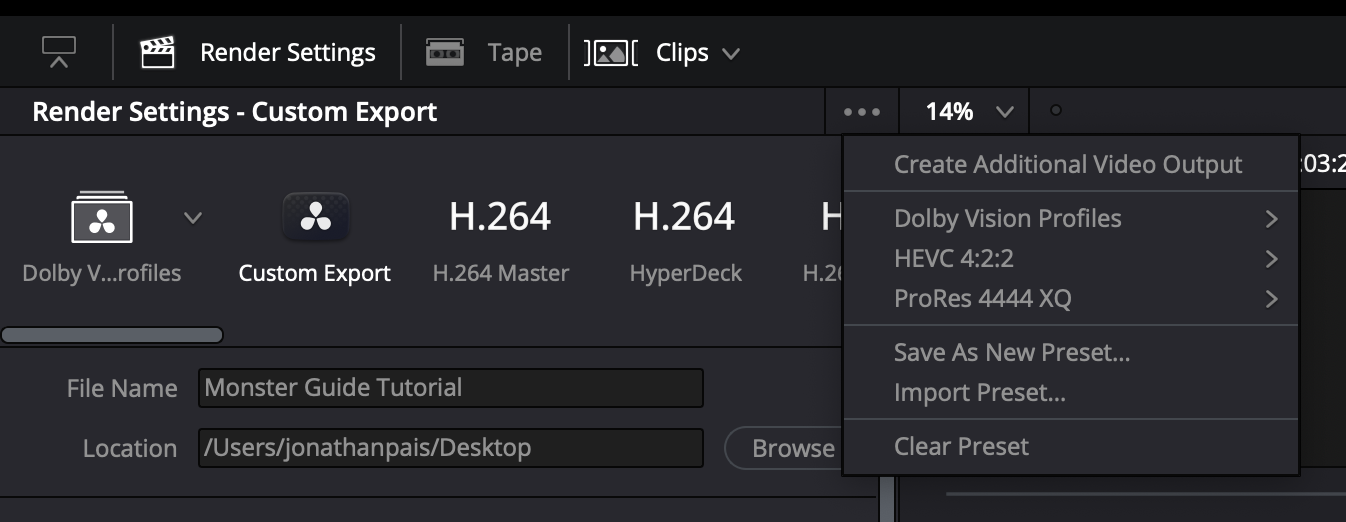This screenshot has width=1346, height=522.
Task: Click the Render Settings clapperboard icon
Action: pos(157,52)
